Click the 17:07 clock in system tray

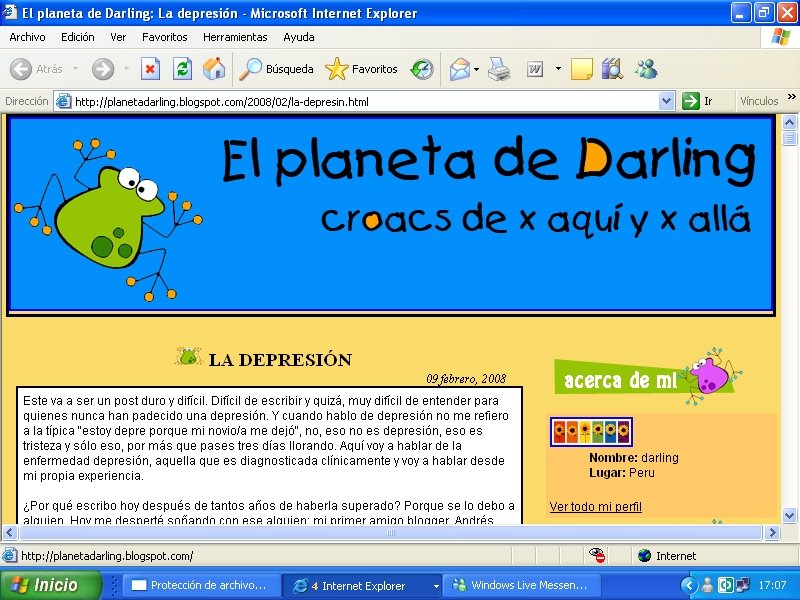(x=772, y=585)
